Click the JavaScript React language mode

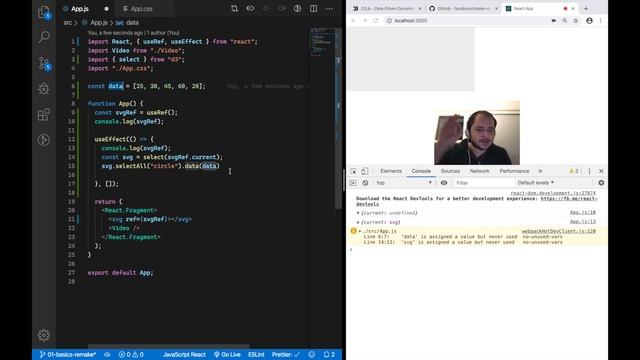[184, 355]
